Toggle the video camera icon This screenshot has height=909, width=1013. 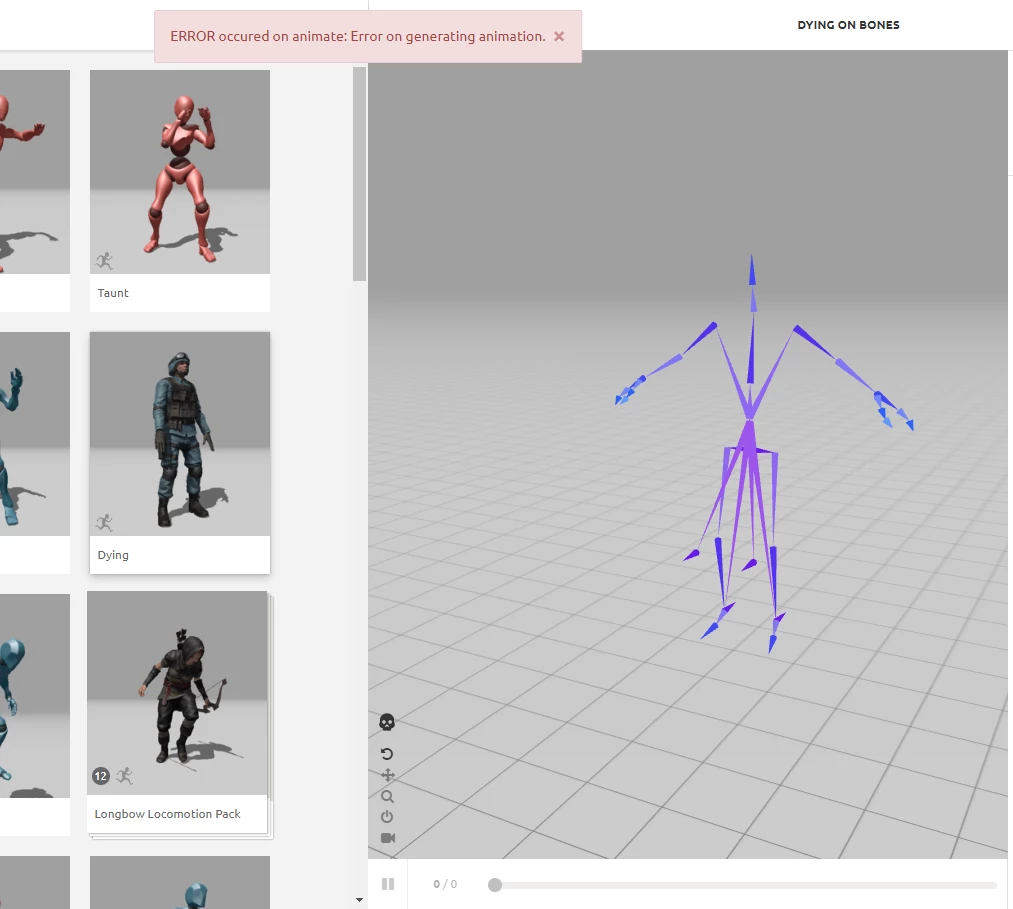tap(388, 838)
